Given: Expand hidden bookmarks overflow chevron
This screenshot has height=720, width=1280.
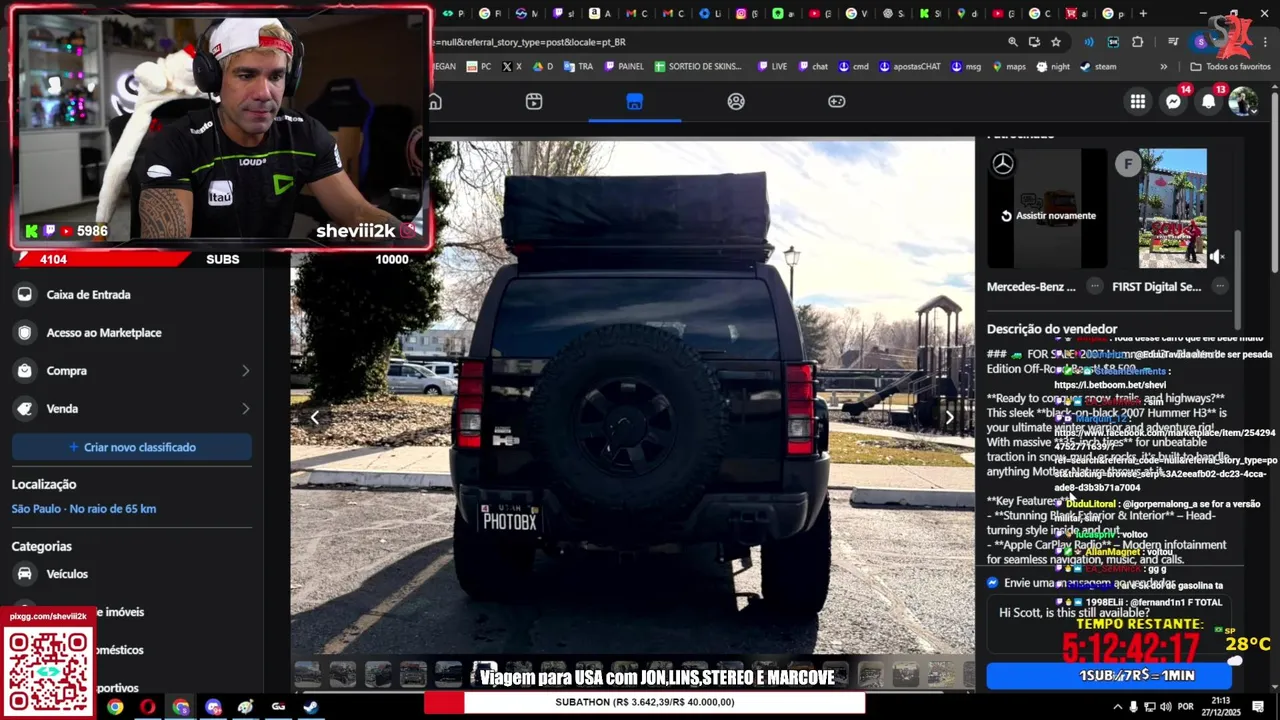Looking at the screenshot, I should click(x=1163, y=67).
